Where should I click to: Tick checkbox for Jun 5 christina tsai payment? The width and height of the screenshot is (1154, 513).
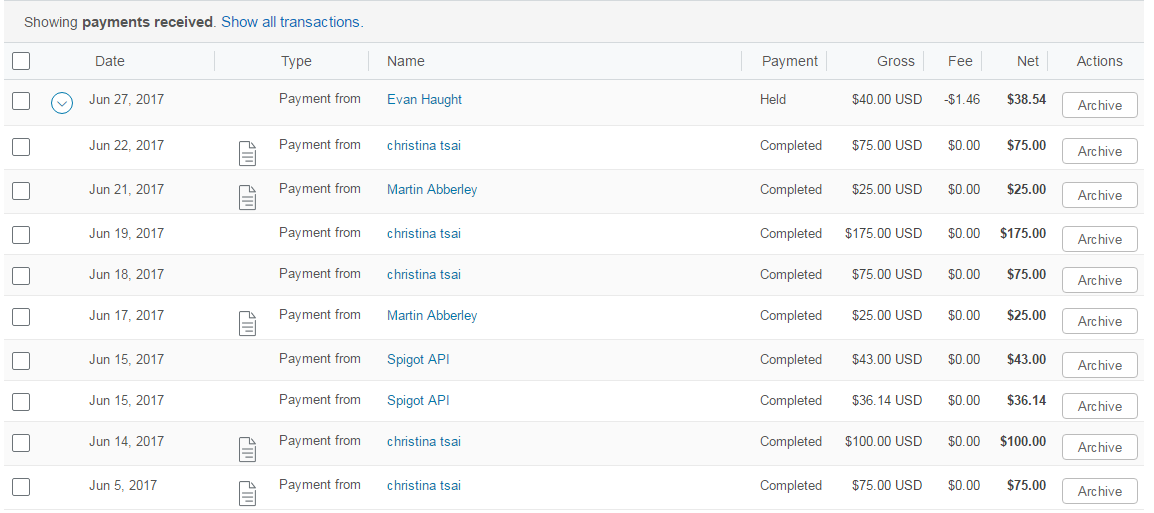(x=21, y=486)
